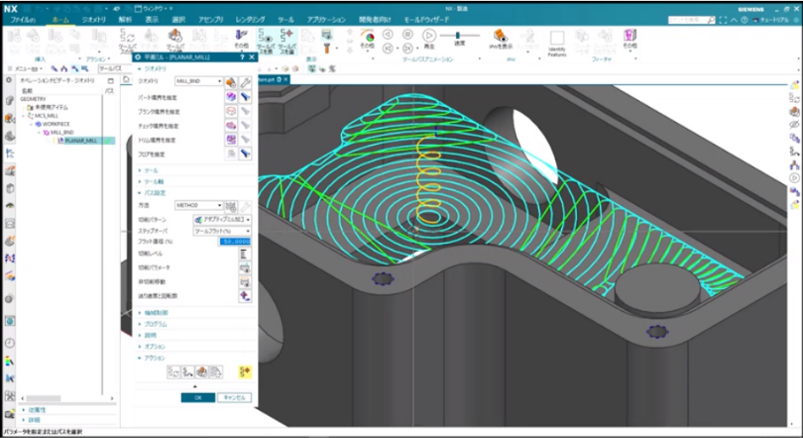Image resolution: width=803 pixels, height=438 pixels.
Task: Open 切削パラメータ cutting parameters icon
Action: tap(245, 267)
